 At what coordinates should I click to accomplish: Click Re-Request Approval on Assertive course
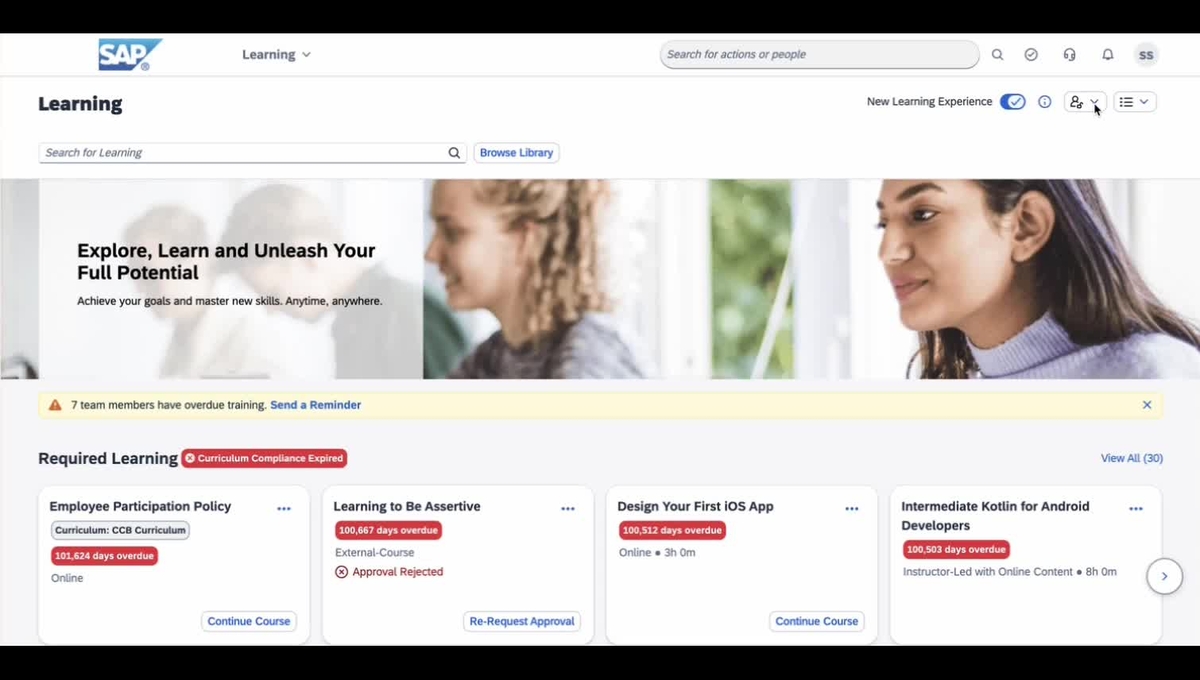click(x=522, y=621)
